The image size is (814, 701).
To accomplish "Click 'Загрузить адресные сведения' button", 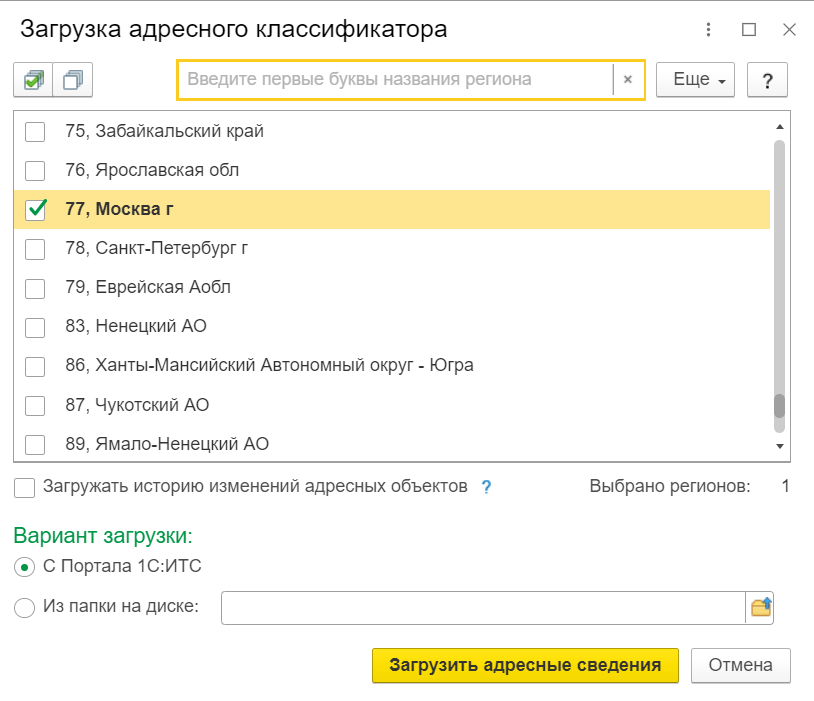I will coord(525,665).
